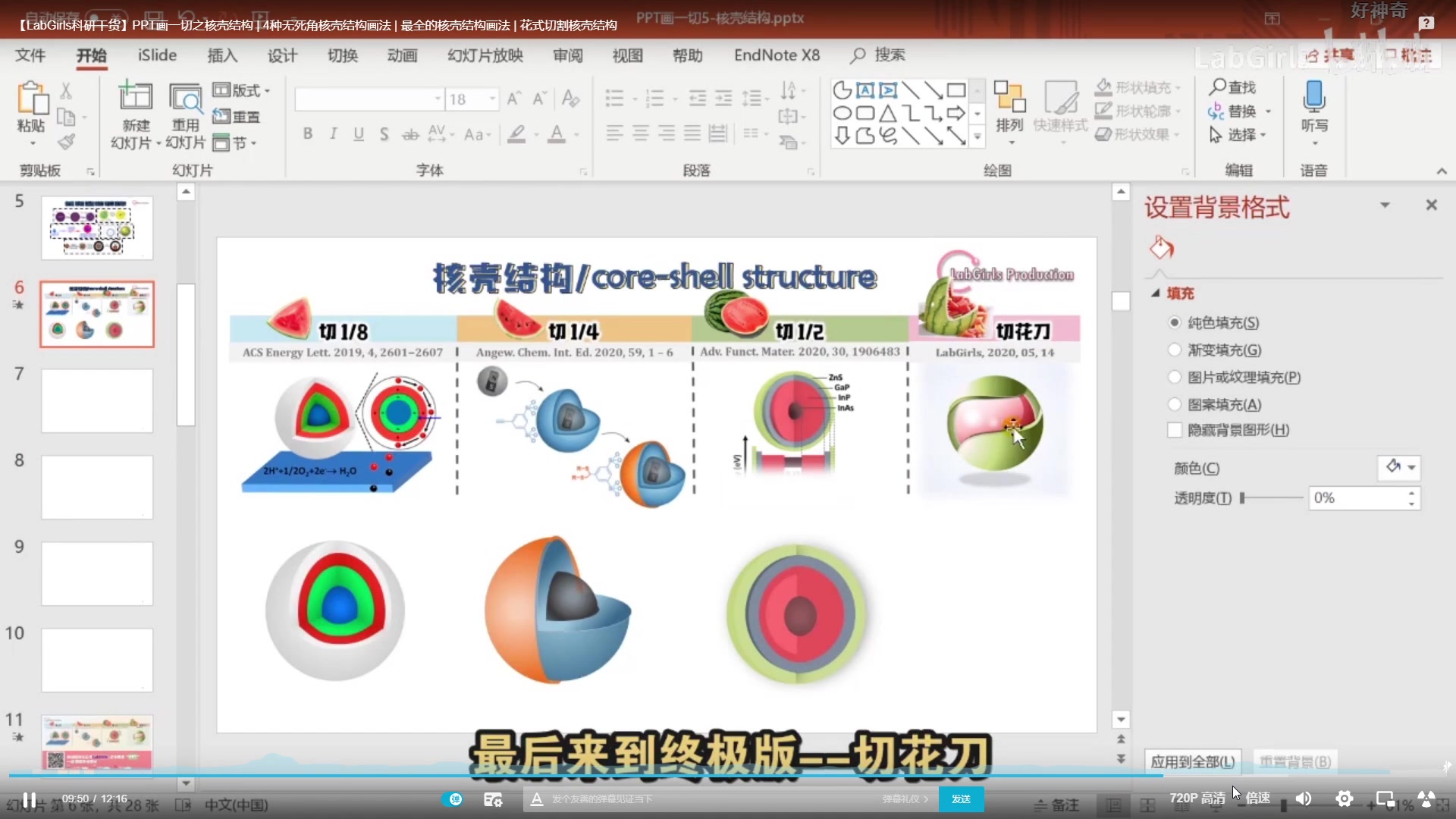This screenshot has height=819, width=1456.
Task: Switch to the iSlide tab
Action: tap(157, 55)
